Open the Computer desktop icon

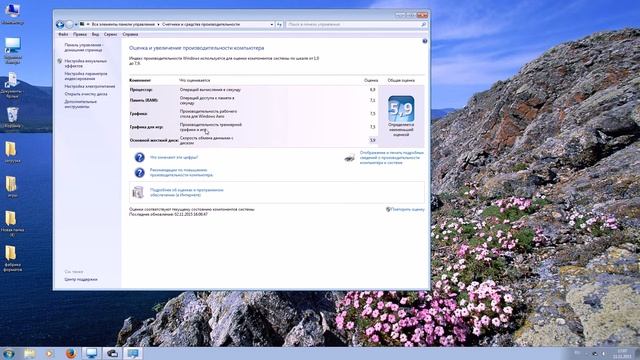12,13
